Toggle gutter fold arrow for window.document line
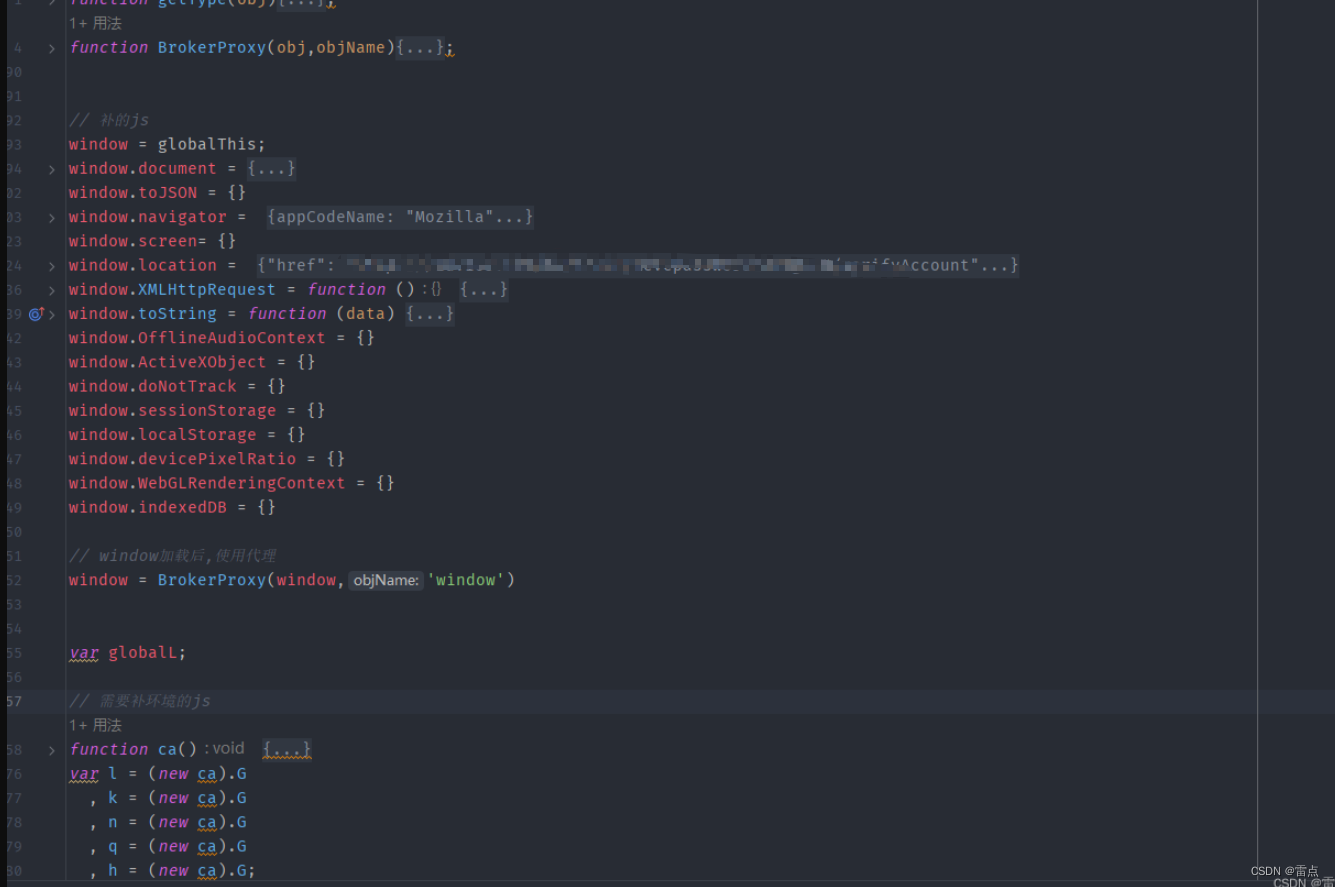This screenshot has height=887, width=1335. click(52, 169)
